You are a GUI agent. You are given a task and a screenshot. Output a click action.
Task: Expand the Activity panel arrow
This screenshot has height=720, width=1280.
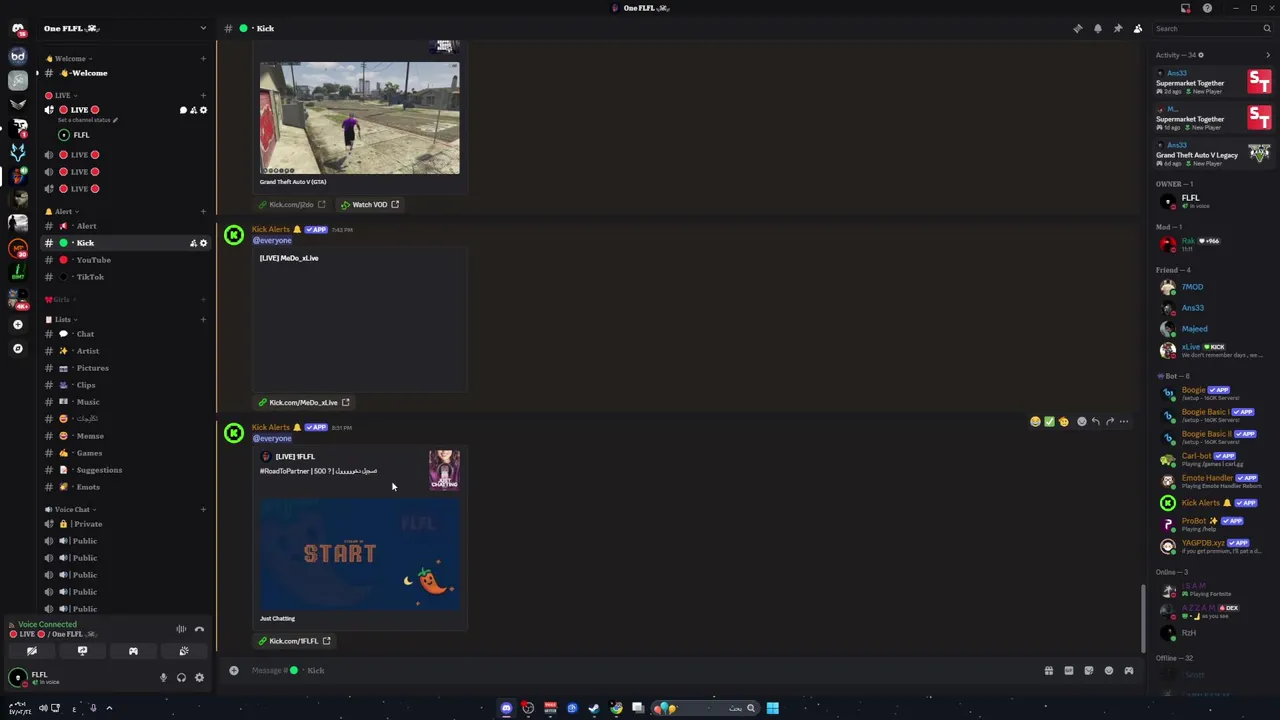coord(1268,55)
